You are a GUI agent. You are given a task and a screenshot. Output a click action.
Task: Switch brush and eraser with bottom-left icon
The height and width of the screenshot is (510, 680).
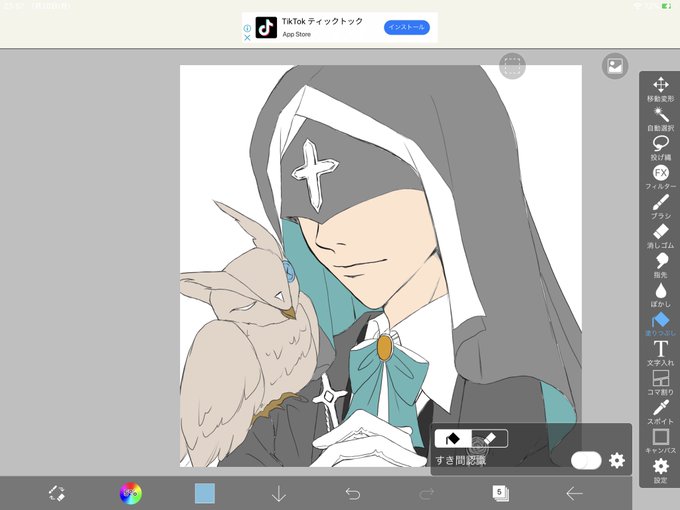[x=56, y=494]
